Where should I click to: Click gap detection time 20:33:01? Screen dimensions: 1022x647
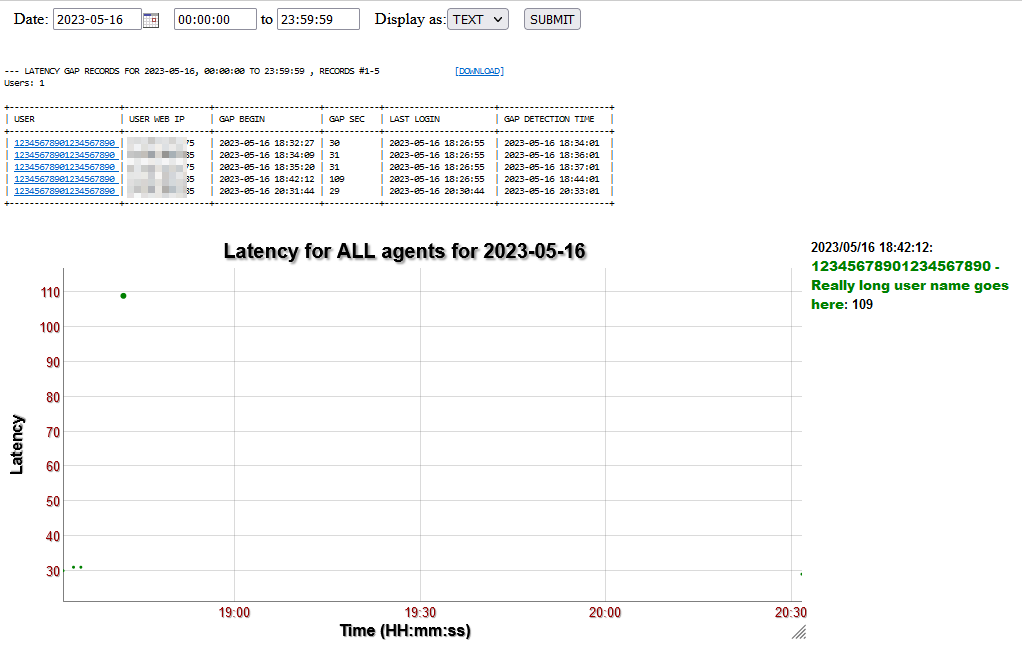click(551, 191)
